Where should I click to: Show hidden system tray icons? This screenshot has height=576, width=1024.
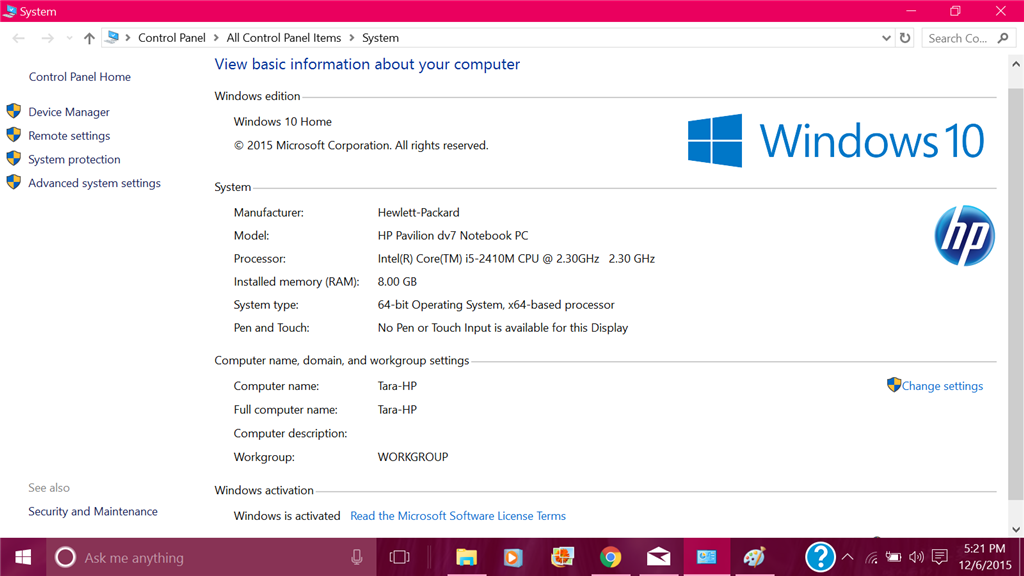tap(848, 557)
